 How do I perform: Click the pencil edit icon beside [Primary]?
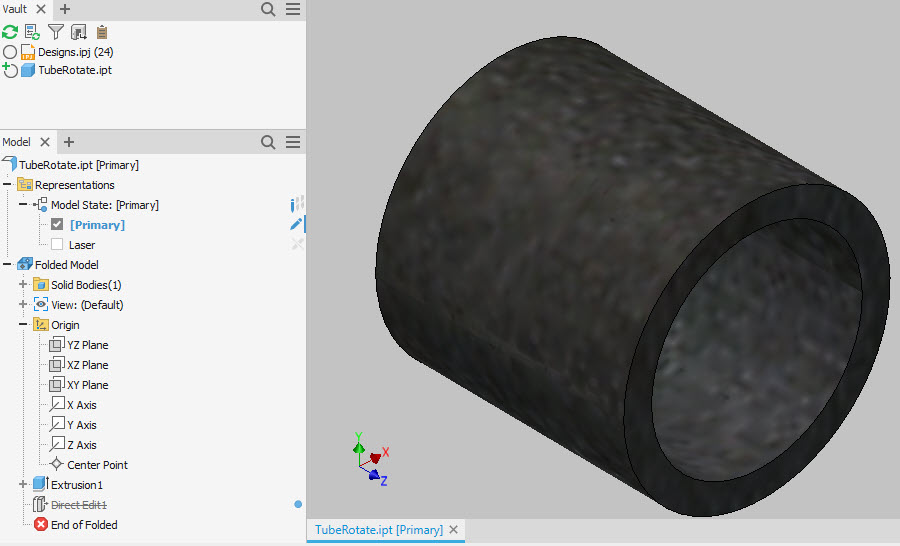[296, 224]
